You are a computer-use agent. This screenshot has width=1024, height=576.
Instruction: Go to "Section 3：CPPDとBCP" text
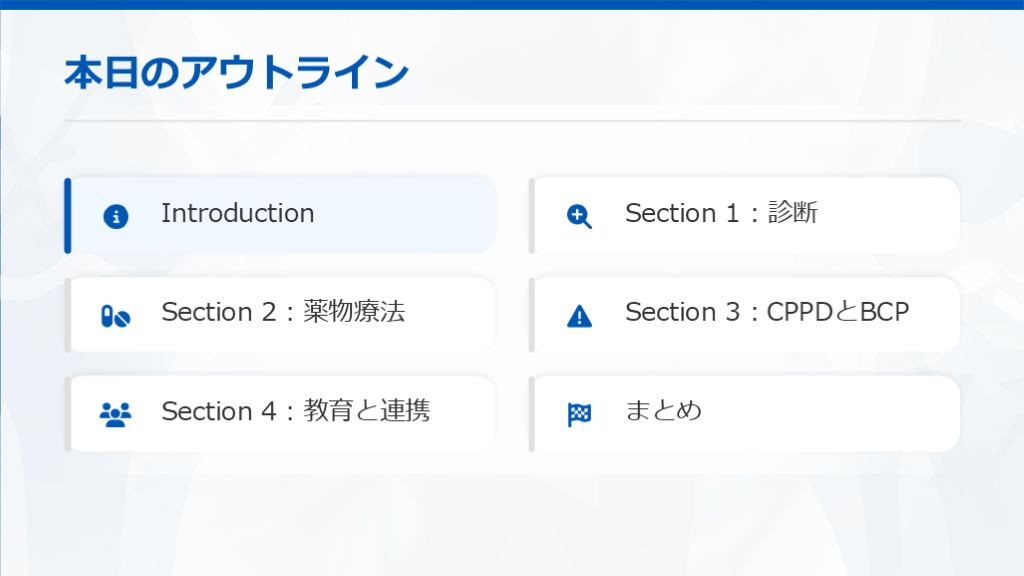(767, 312)
